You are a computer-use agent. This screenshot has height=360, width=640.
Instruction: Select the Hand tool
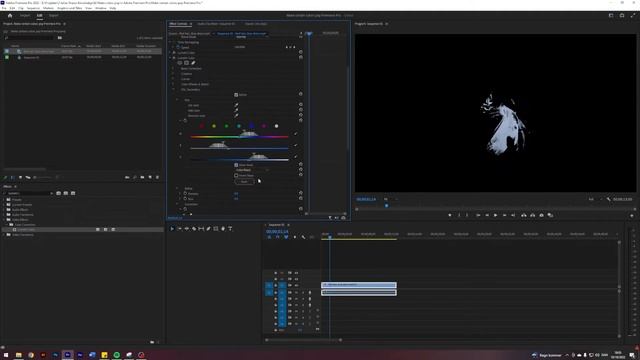(x=223, y=229)
